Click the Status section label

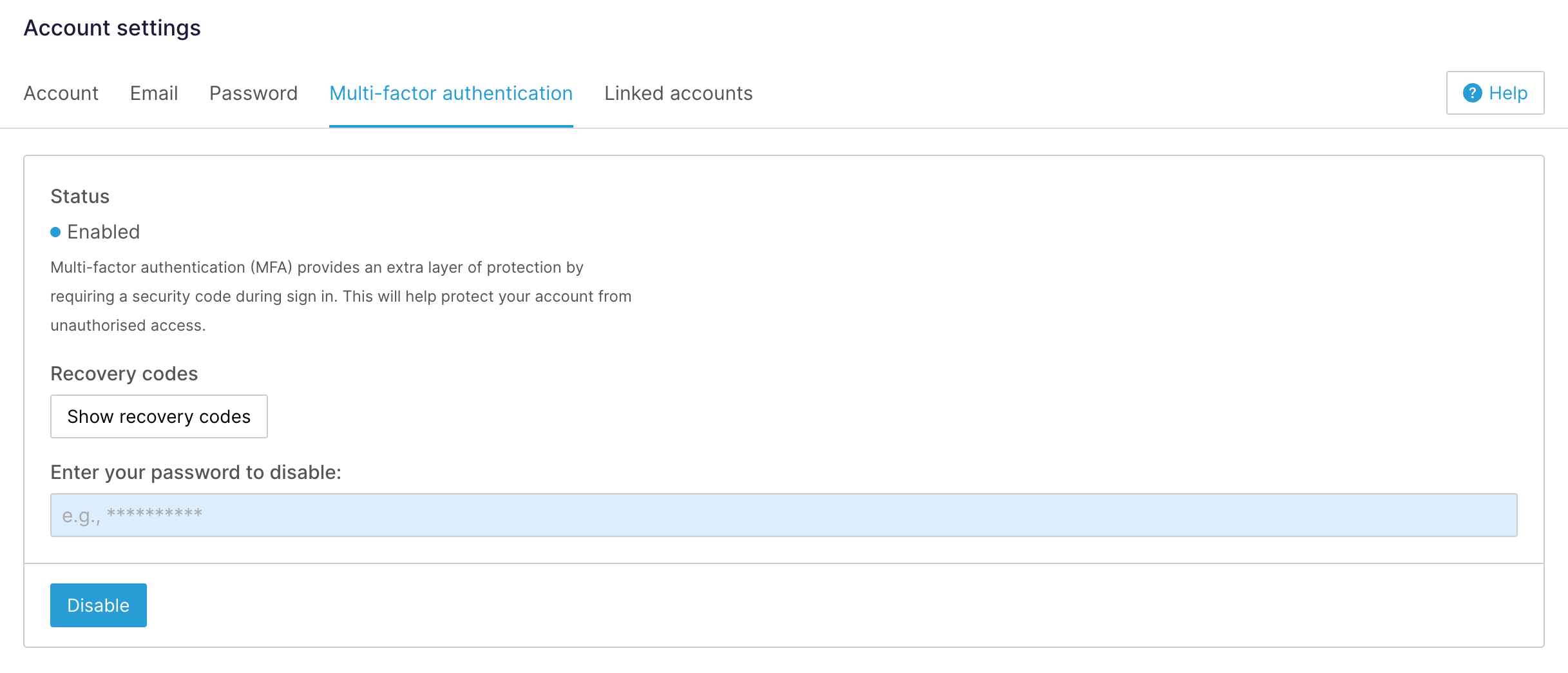point(79,196)
